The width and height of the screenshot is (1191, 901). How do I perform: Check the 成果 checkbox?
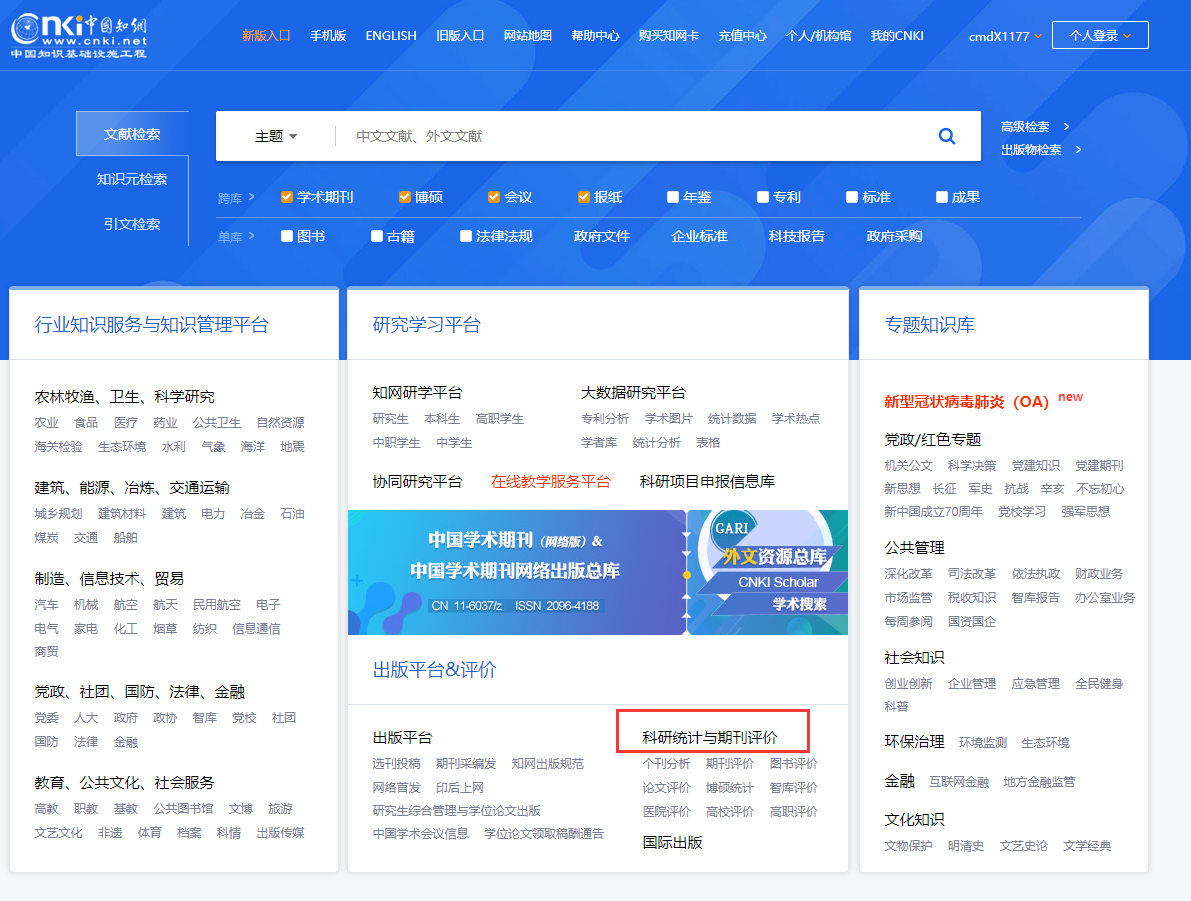tap(942, 197)
